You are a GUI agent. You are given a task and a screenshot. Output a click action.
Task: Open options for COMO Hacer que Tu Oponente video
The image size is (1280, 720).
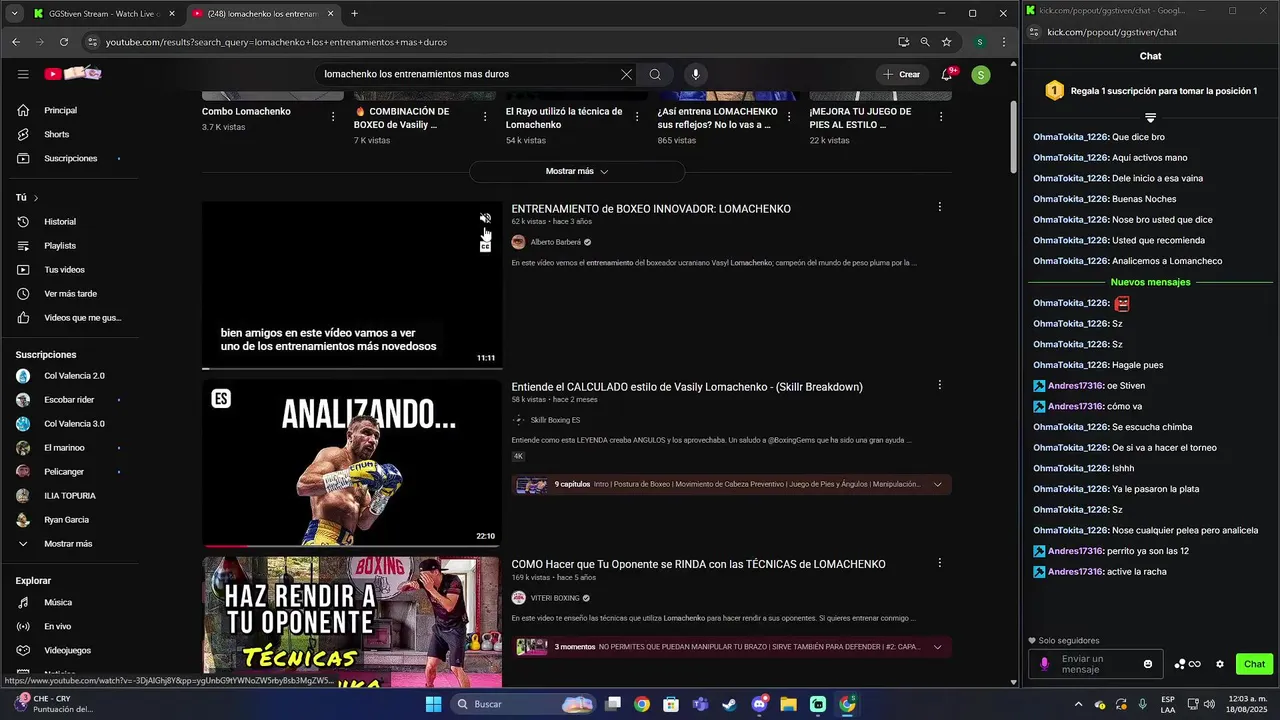click(939, 563)
